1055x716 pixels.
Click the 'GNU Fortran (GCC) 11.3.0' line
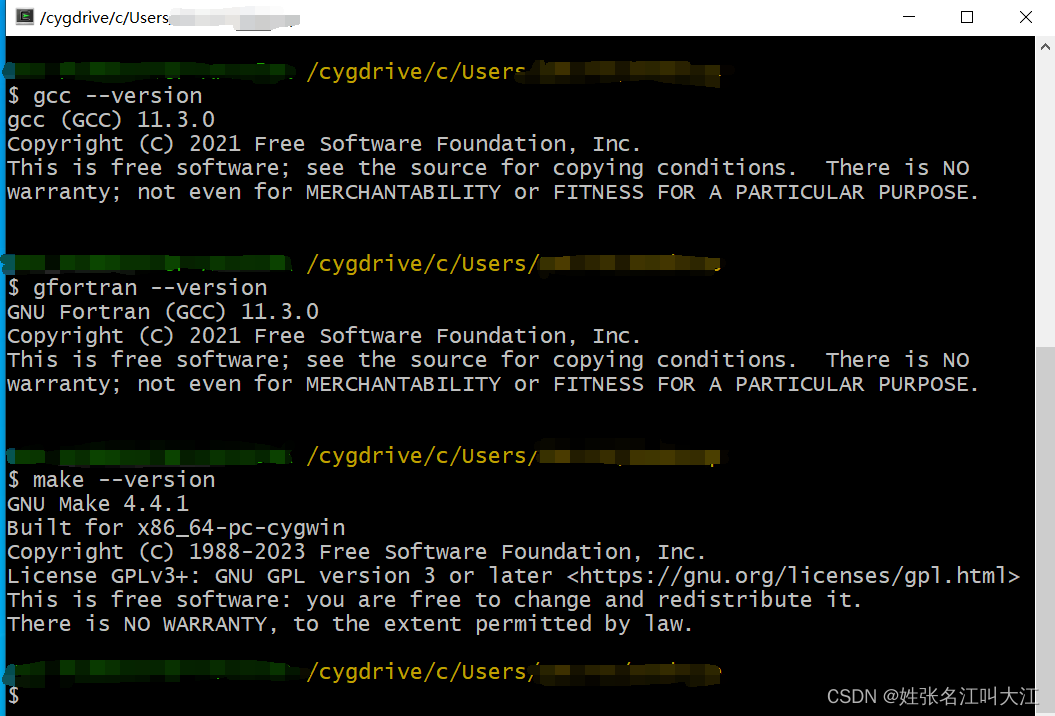click(160, 311)
